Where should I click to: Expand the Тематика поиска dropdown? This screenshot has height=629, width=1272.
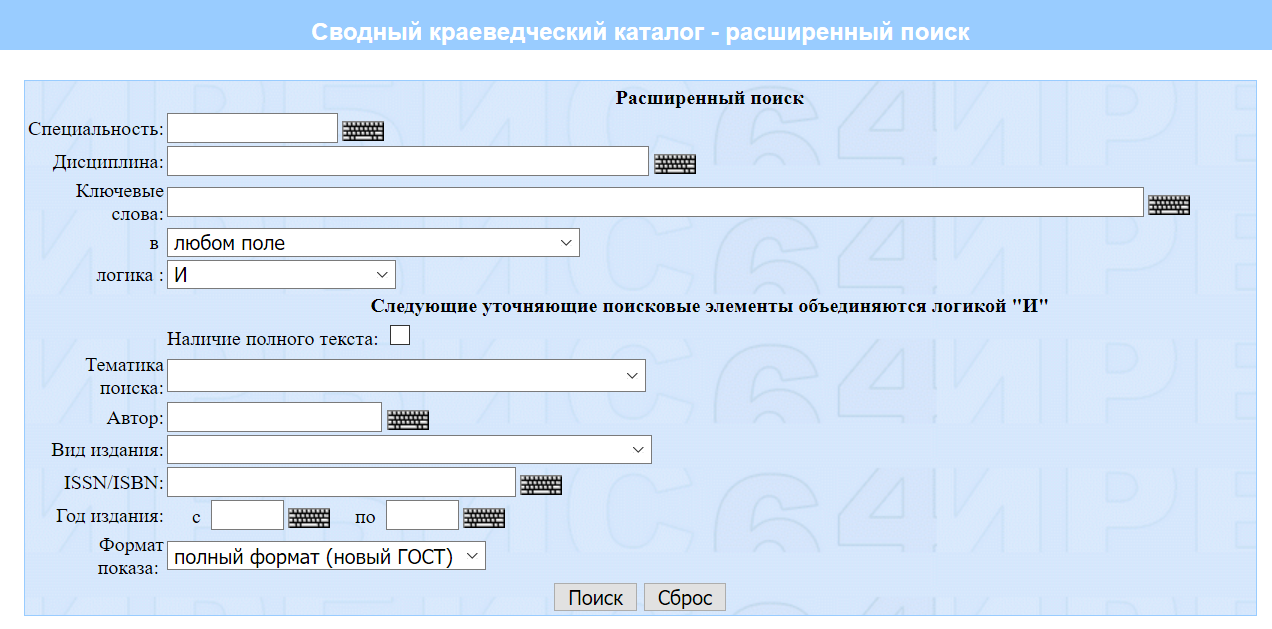coord(406,376)
